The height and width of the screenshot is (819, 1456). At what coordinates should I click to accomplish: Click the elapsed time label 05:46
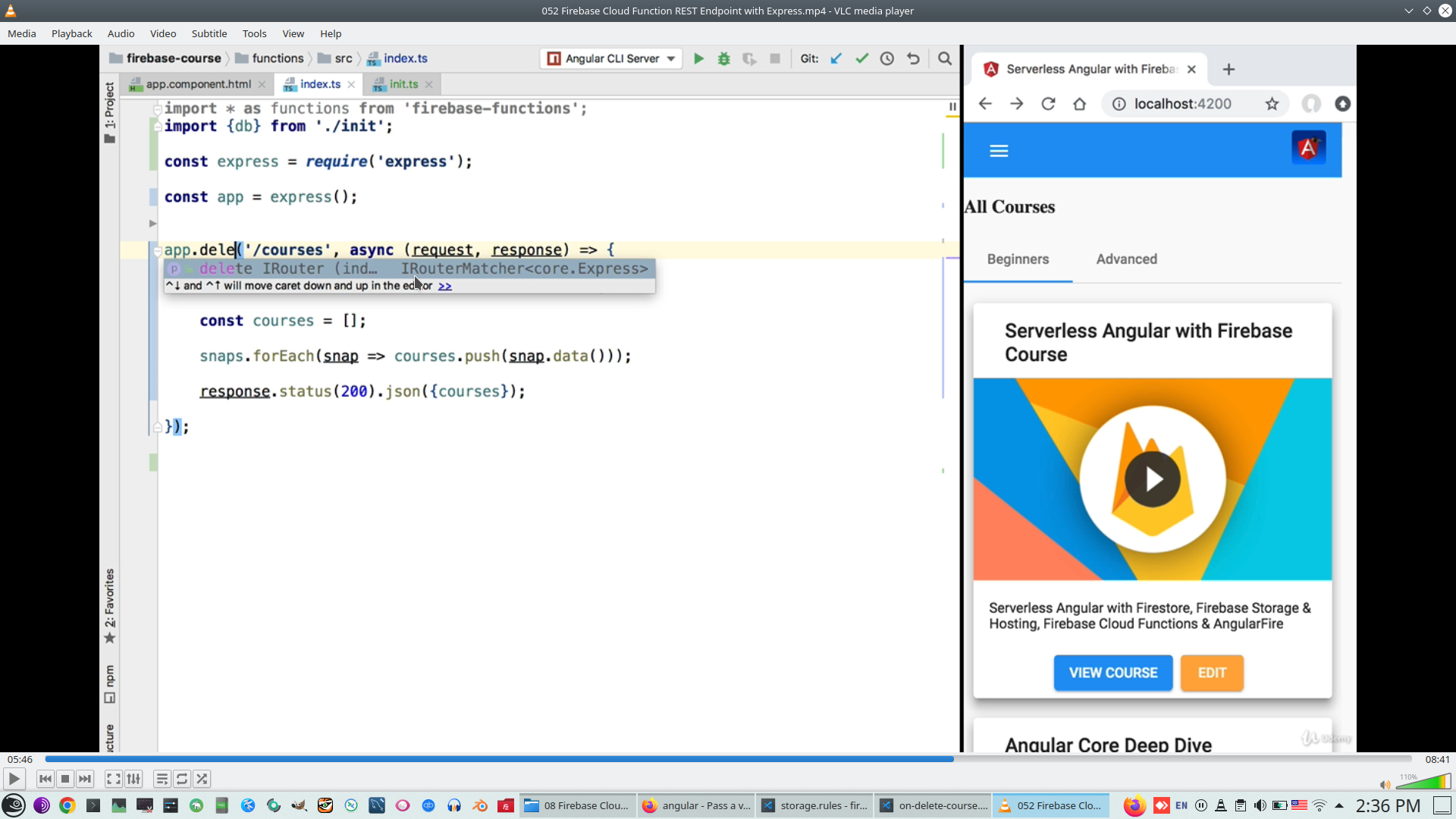[x=20, y=759]
